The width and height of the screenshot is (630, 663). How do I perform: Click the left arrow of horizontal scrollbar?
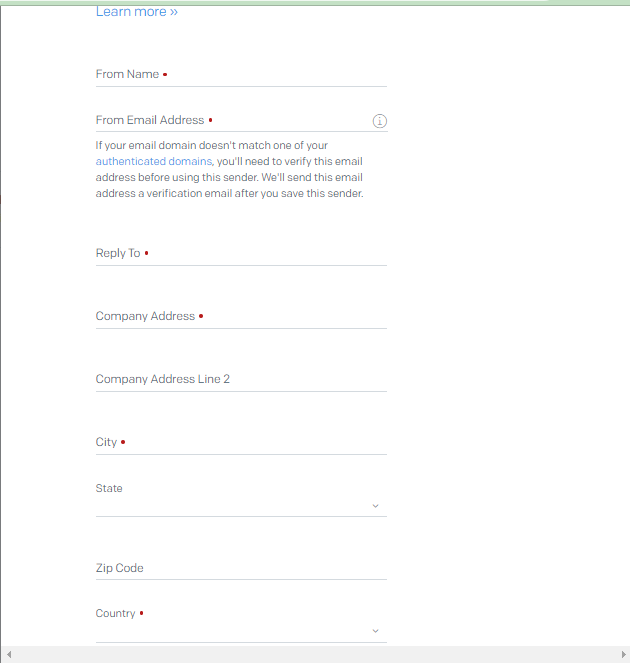pyautogui.click(x=7, y=655)
